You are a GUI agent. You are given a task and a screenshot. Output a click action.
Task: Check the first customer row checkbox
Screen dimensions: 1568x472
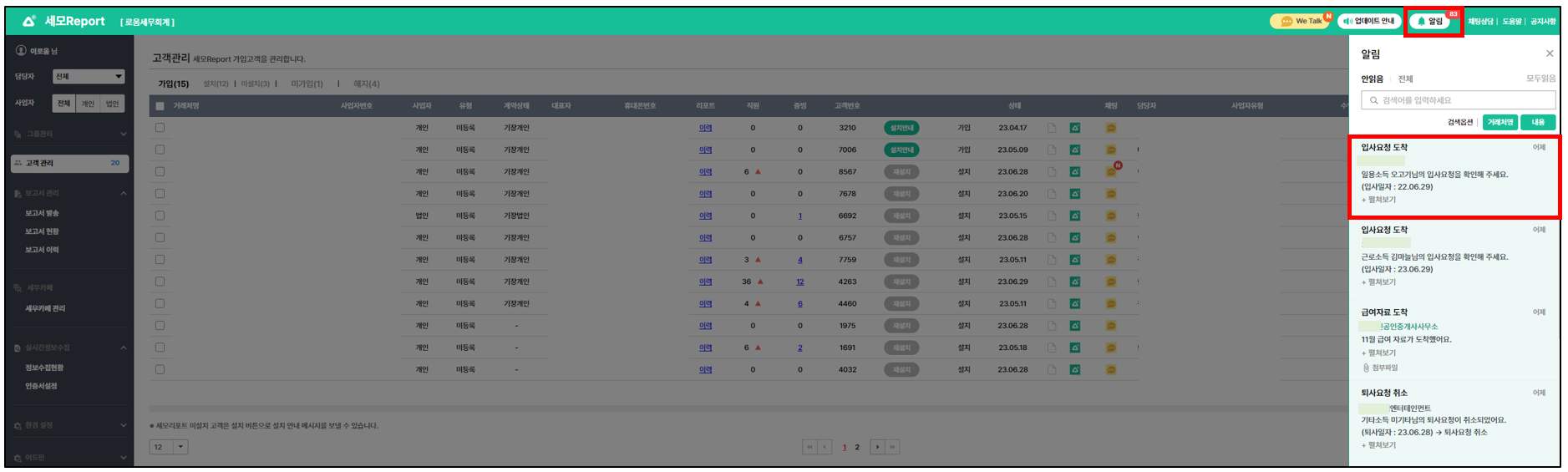coord(160,128)
